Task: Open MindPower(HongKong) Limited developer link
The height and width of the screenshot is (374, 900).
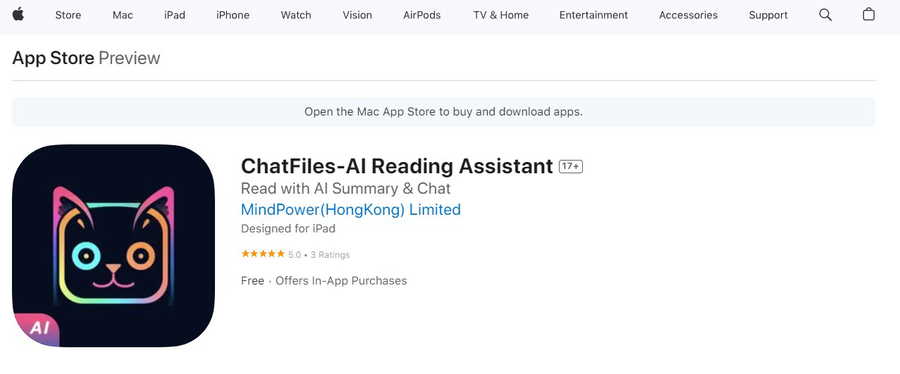Action: [351, 210]
